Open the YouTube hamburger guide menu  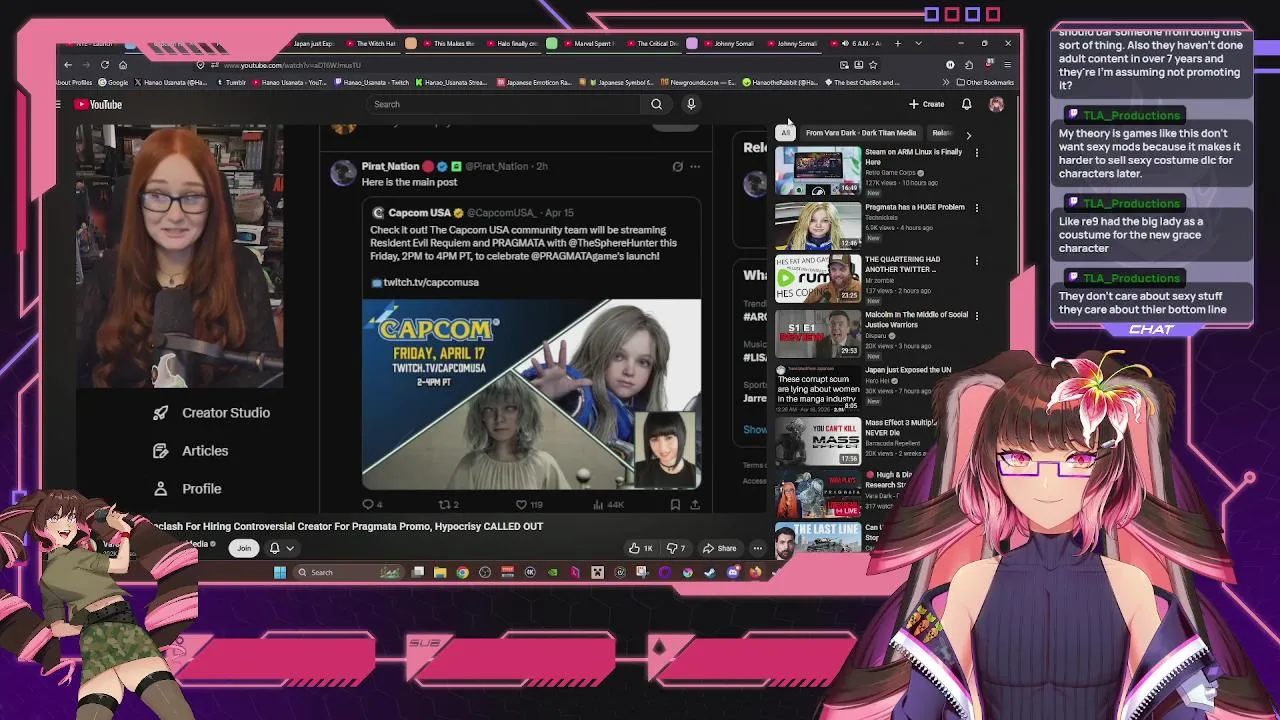[x=59, y=104]
